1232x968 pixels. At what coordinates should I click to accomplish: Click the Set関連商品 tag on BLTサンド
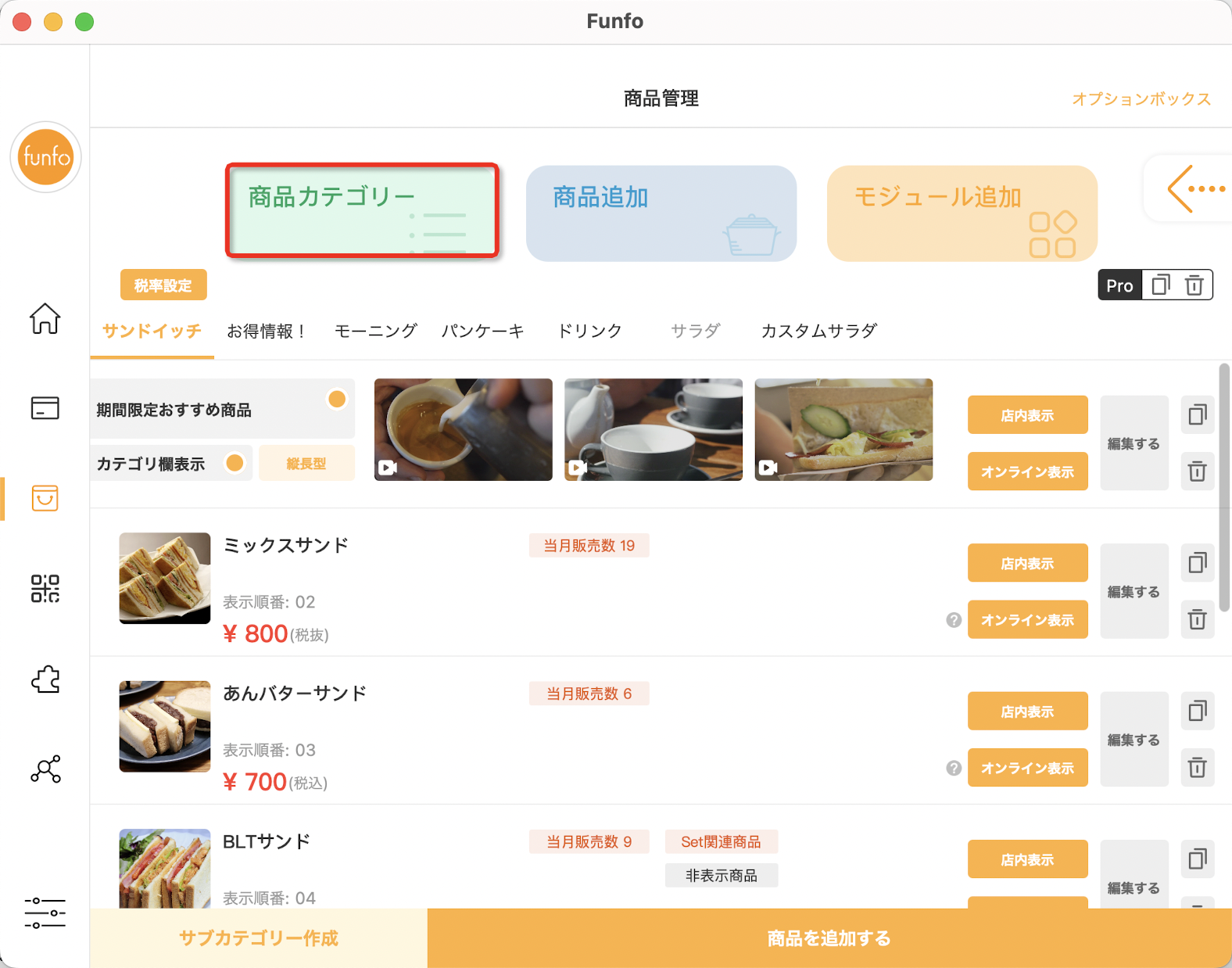click(721, 842)
